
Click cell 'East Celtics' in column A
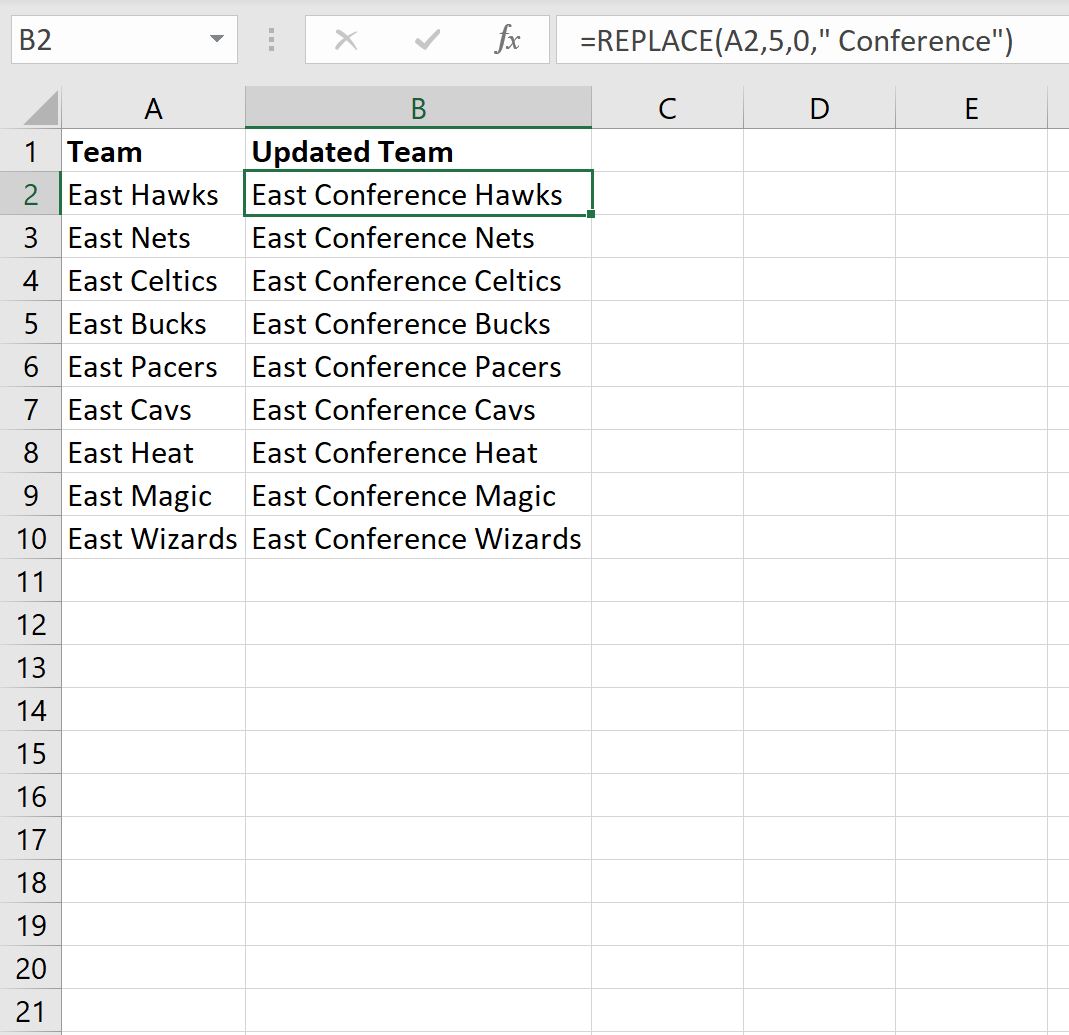click(x=153, y=280)
